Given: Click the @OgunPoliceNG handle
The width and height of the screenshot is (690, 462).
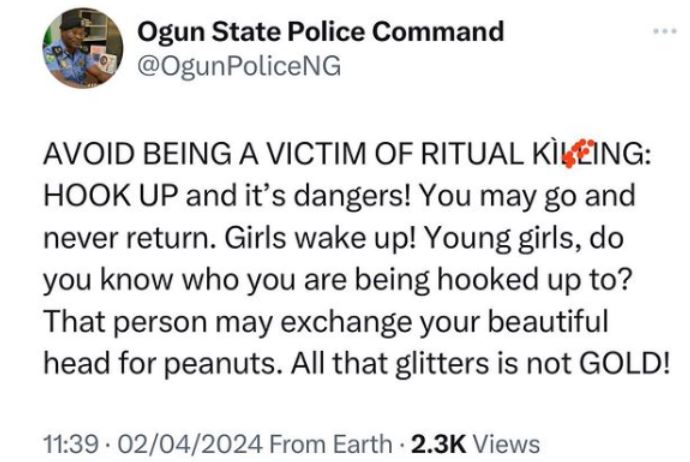Looking at the screenshot, I should [x=238, y=66].
